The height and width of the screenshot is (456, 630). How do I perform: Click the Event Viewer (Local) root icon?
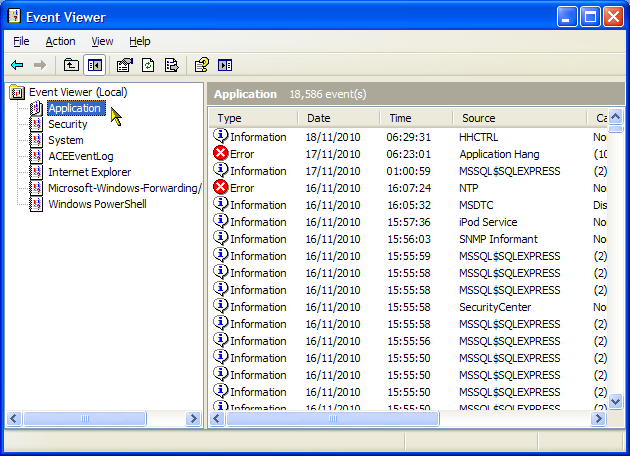click(17, 92)
